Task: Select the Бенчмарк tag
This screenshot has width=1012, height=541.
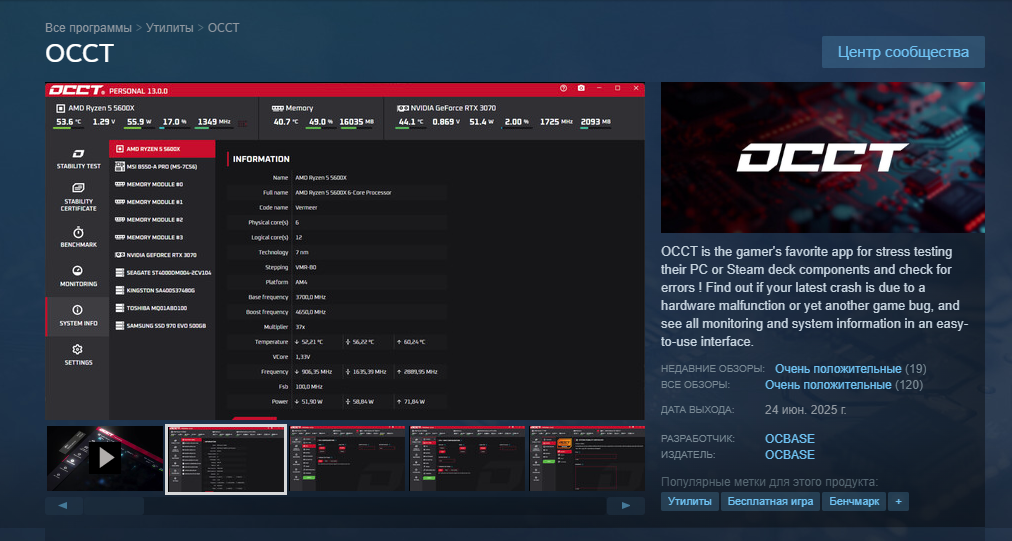Action: [854, 501]
